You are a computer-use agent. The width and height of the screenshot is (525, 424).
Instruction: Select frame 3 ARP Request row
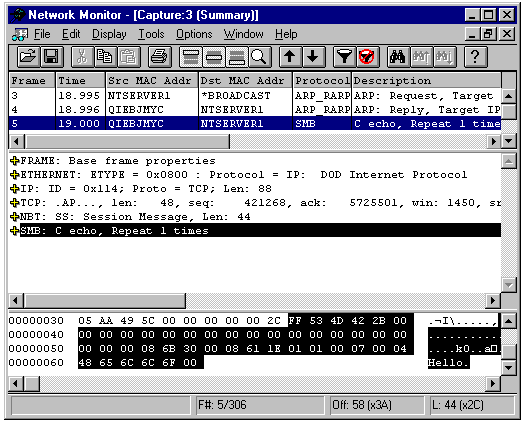[x=255, y=96]
